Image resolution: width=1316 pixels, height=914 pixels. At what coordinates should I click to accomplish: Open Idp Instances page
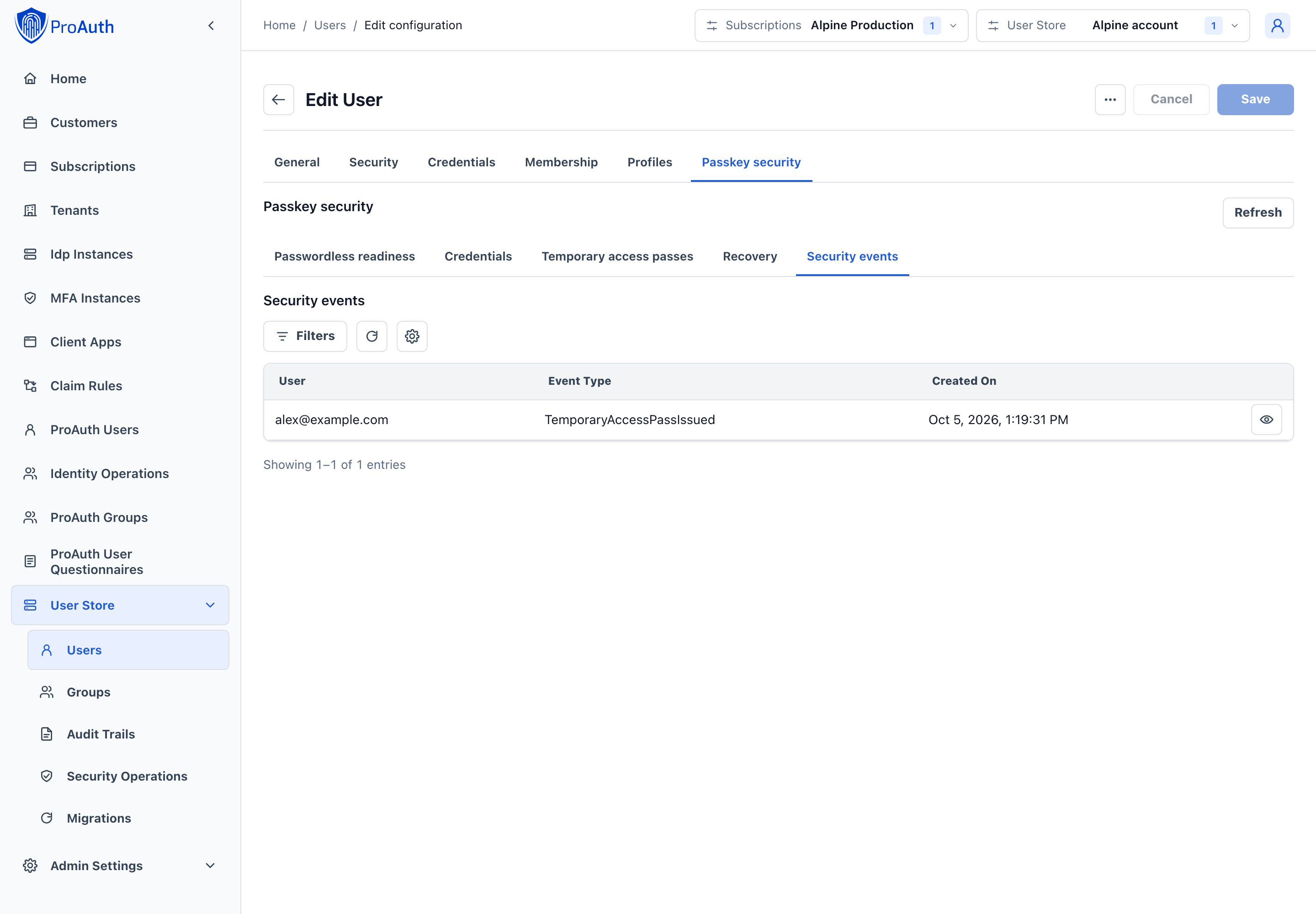(120, 254)
